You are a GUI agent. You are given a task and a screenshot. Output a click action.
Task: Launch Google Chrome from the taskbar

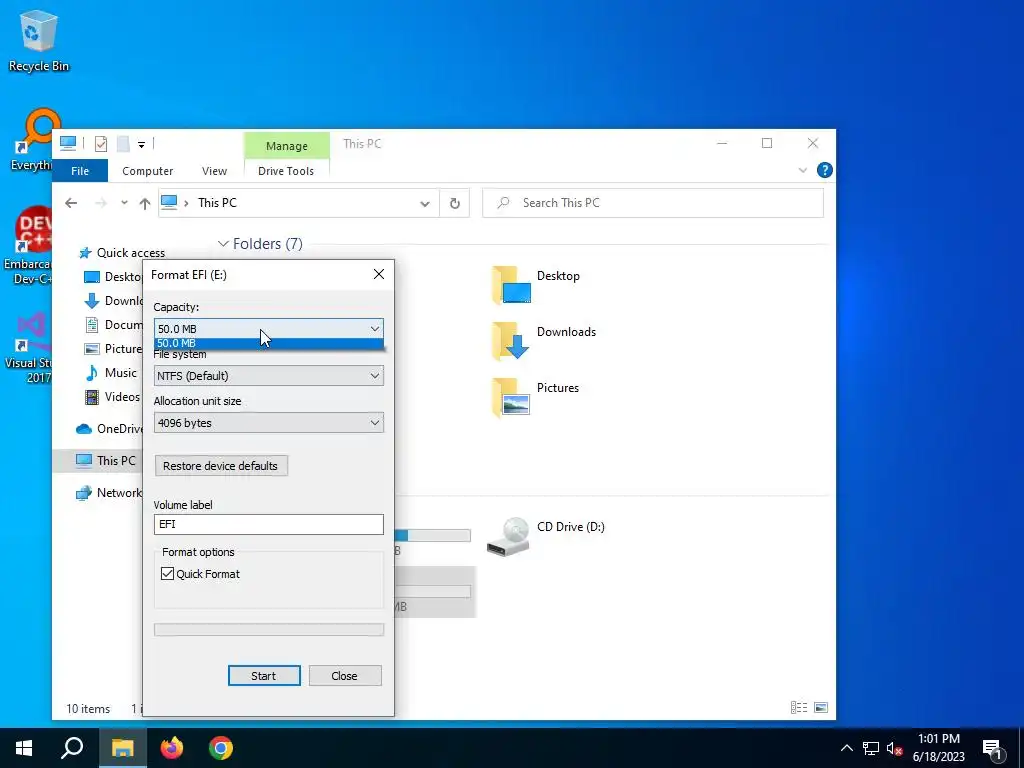(x=221, y=748)
